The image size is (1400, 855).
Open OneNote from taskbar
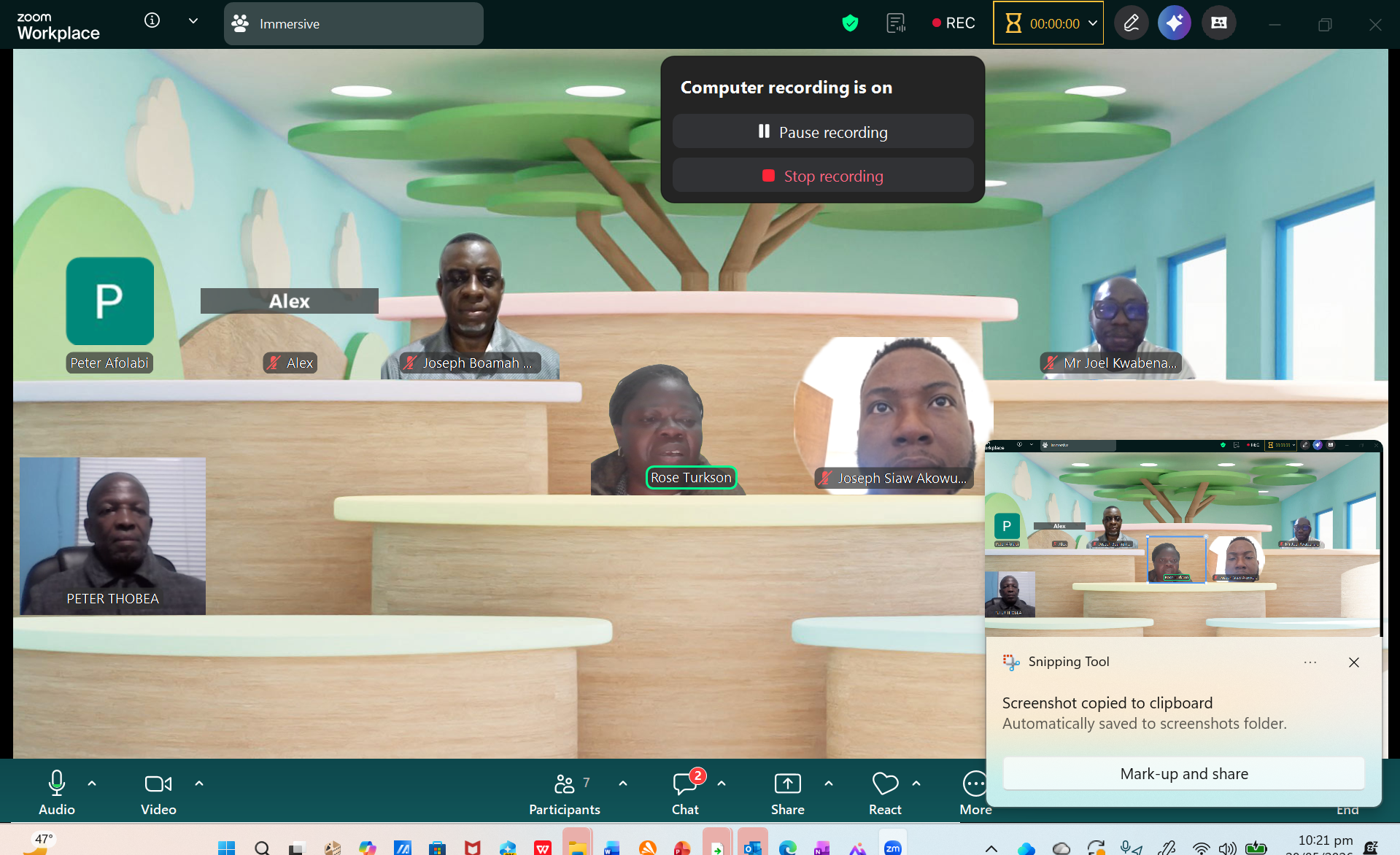(822, 847)
